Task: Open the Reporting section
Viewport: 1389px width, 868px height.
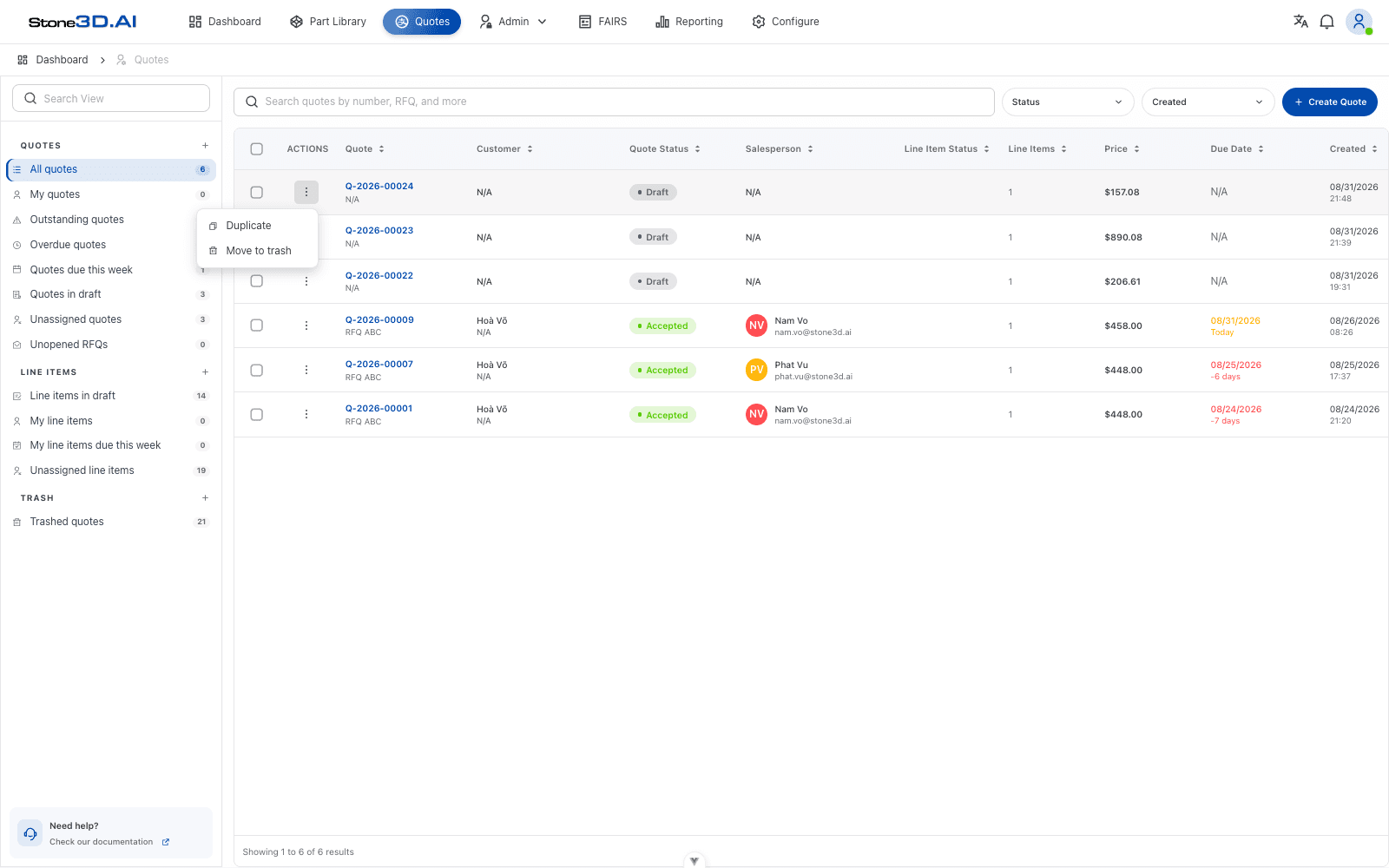Action: [689, 22]
